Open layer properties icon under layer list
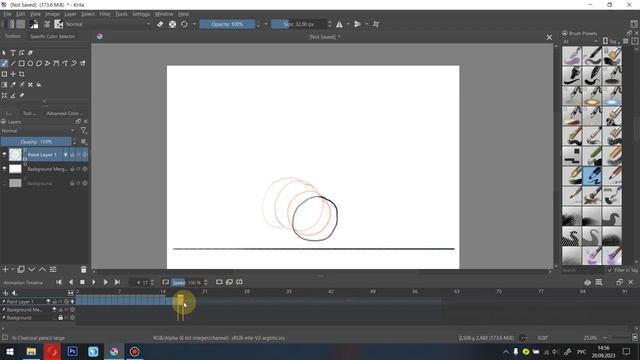 pyautogui.click(x=53, y=269)
